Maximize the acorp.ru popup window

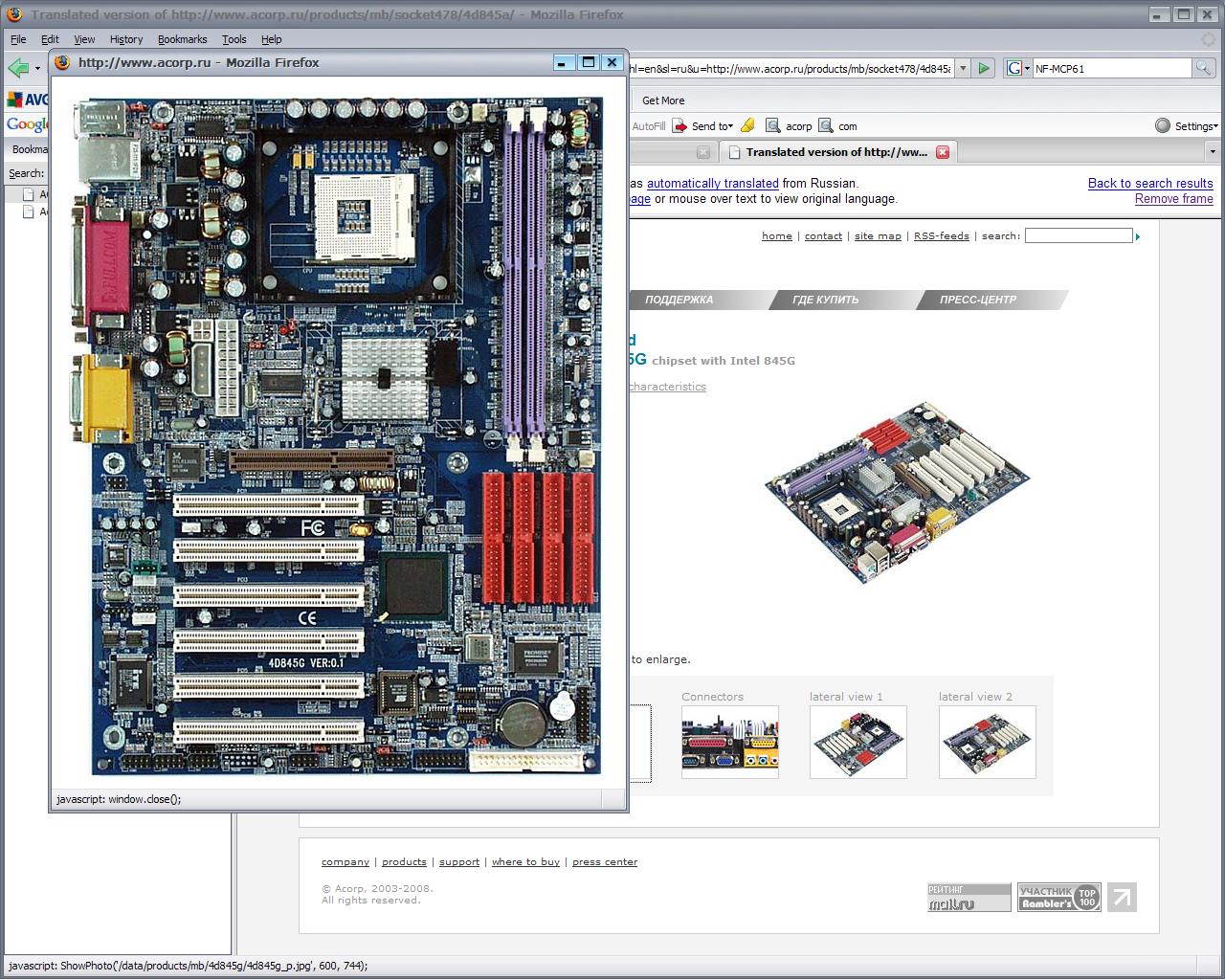(588, 63)
